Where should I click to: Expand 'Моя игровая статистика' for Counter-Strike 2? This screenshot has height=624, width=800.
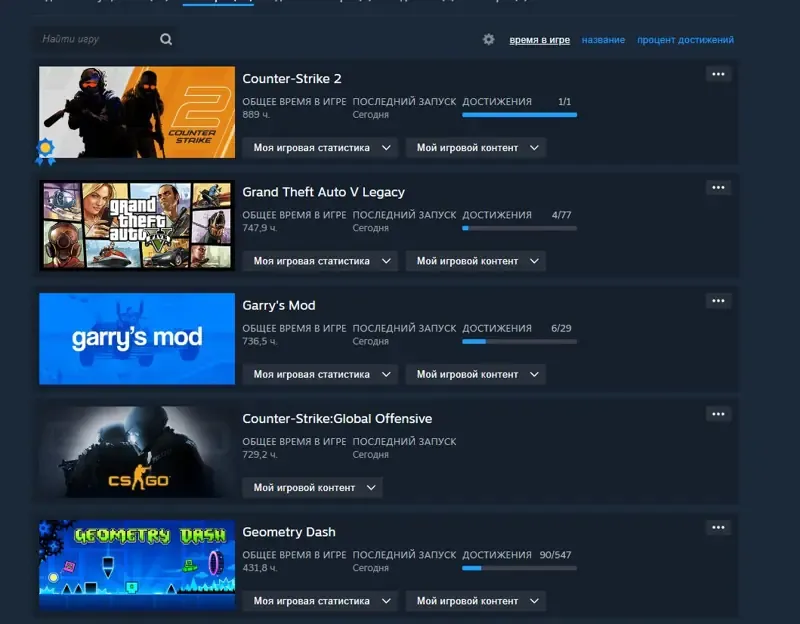tap(320, 148)
